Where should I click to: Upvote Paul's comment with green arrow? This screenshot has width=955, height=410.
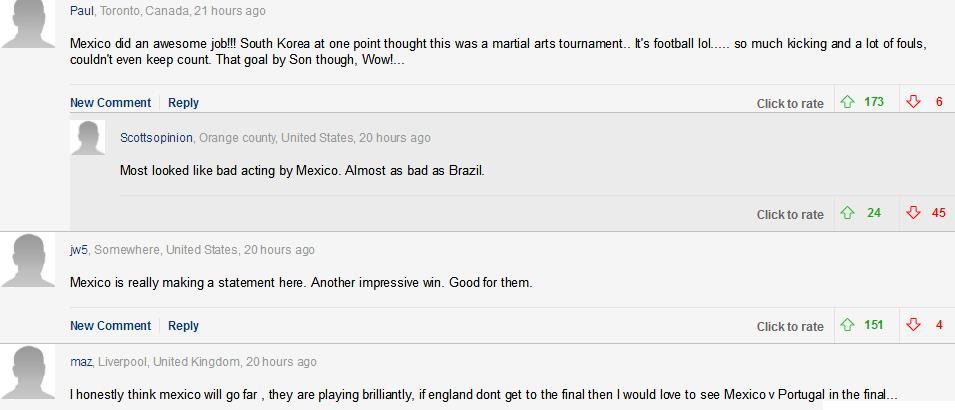[x=847, y=102]
